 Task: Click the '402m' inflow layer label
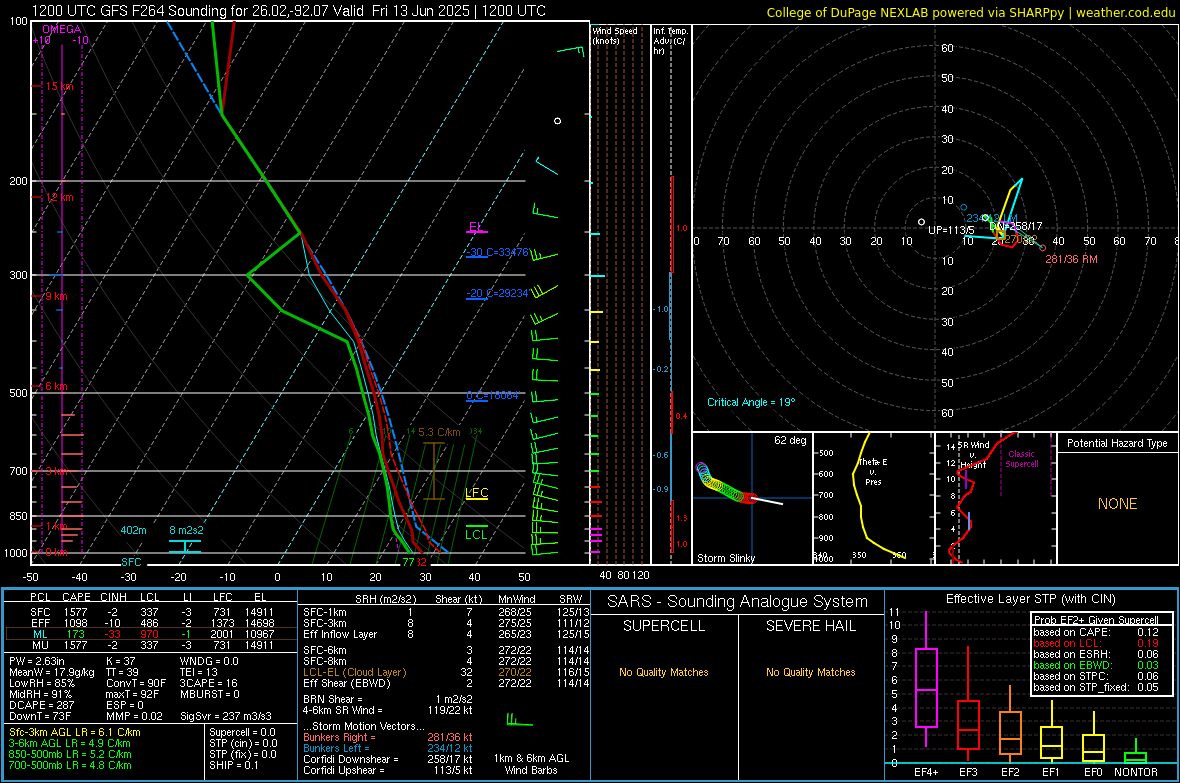[133, 530]
